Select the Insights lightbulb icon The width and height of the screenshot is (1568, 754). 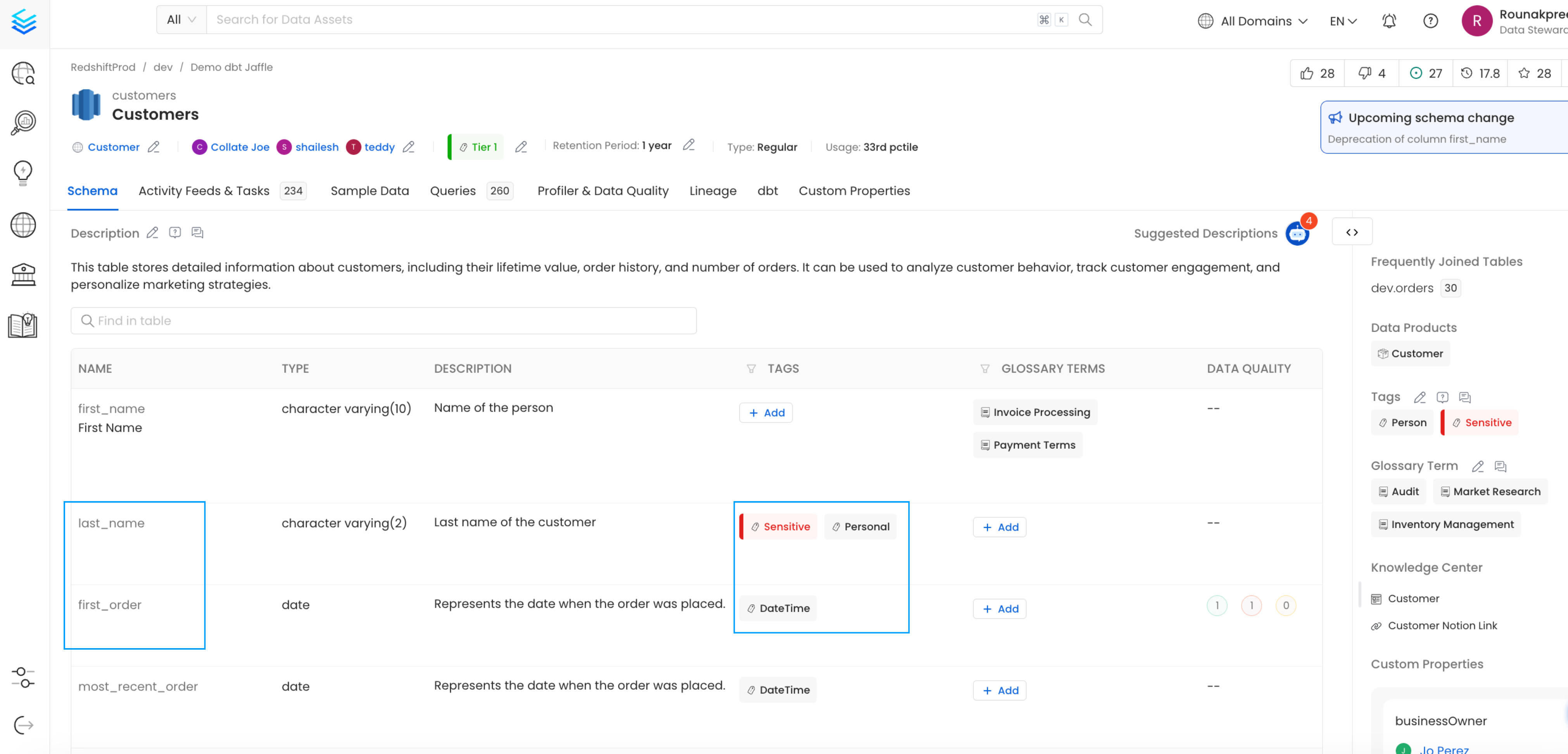tap(23, 172)
